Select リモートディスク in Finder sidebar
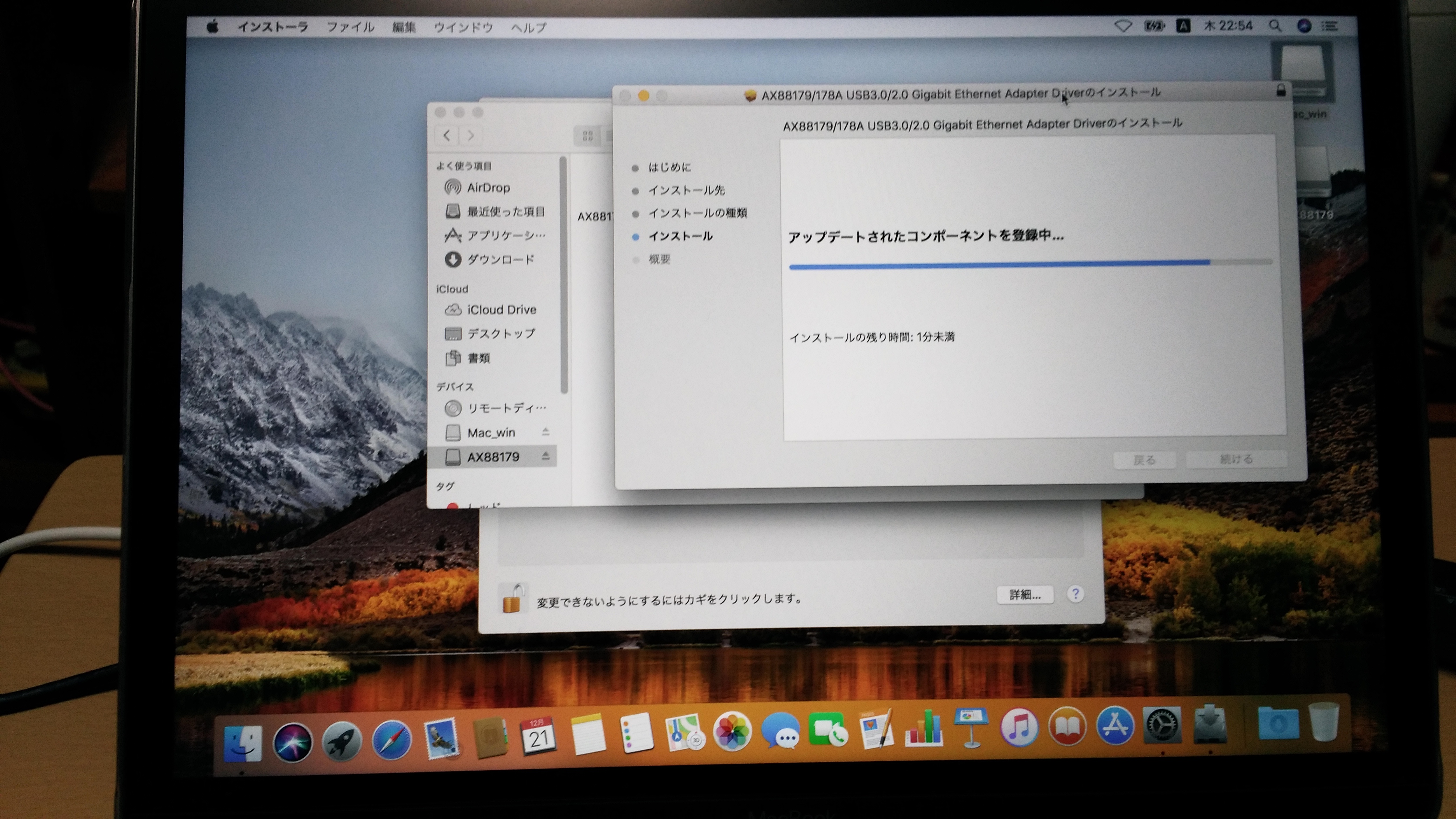The height and width of the screenshot is (819, 1456). coord(495,407)
